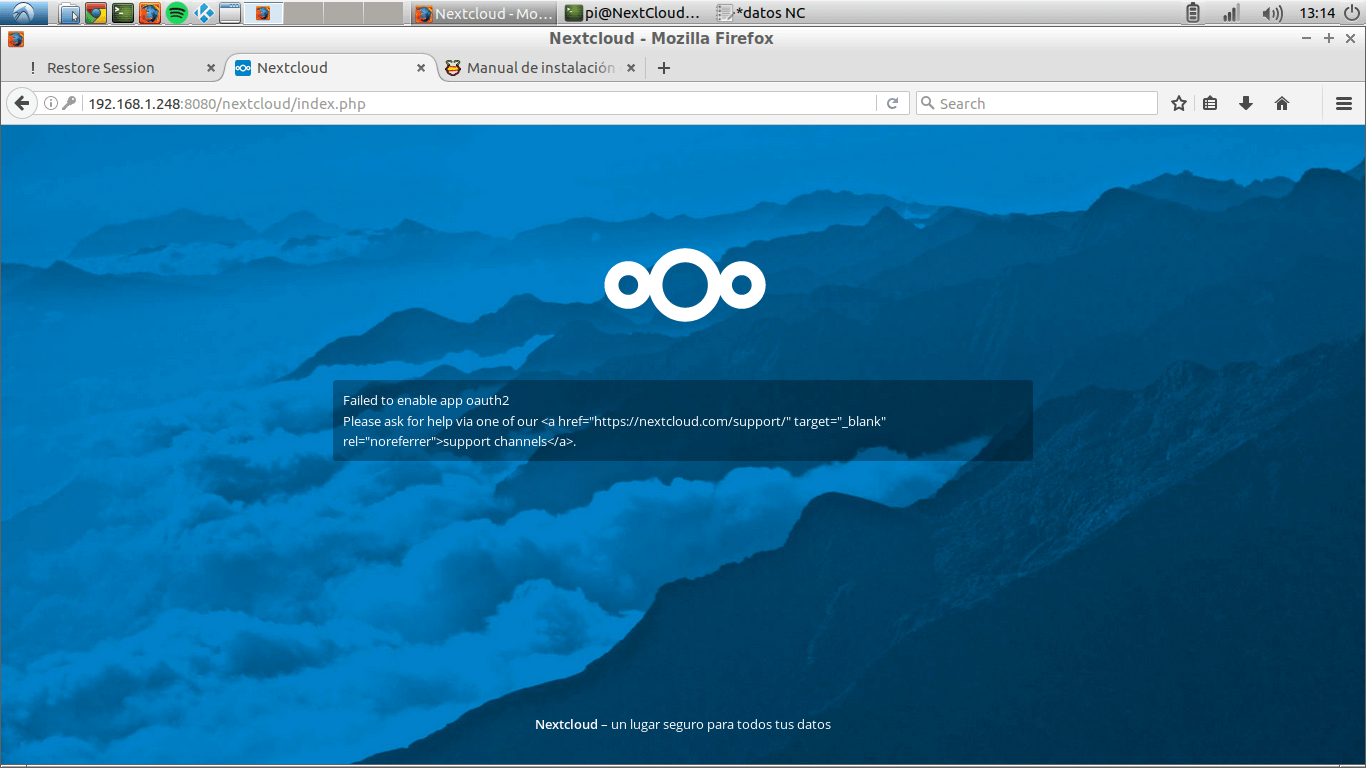Switch to Manual de instalación tab
This screenshot has height=768, width=1366.
click(540, 68)
